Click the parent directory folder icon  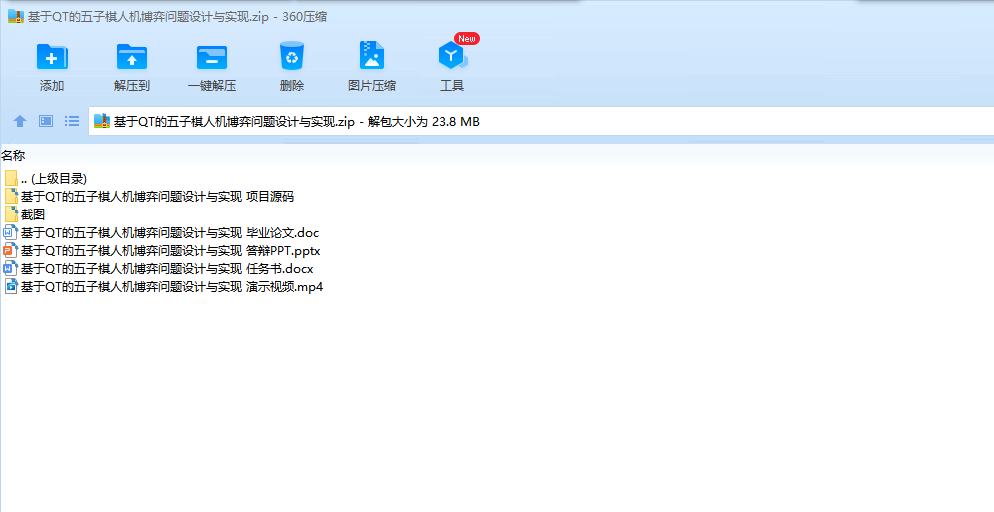click(11, 178)
